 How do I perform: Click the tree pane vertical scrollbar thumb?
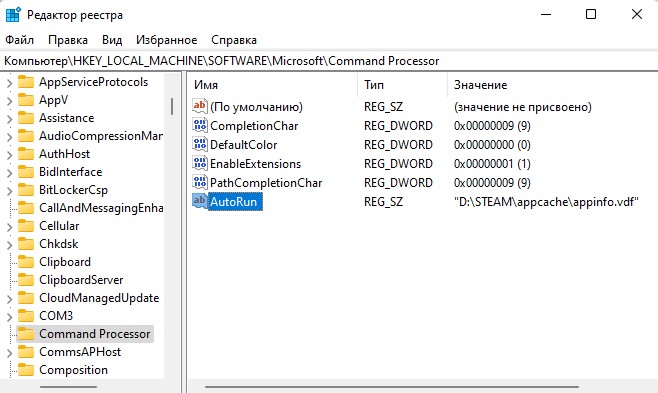tap(172, 106)
